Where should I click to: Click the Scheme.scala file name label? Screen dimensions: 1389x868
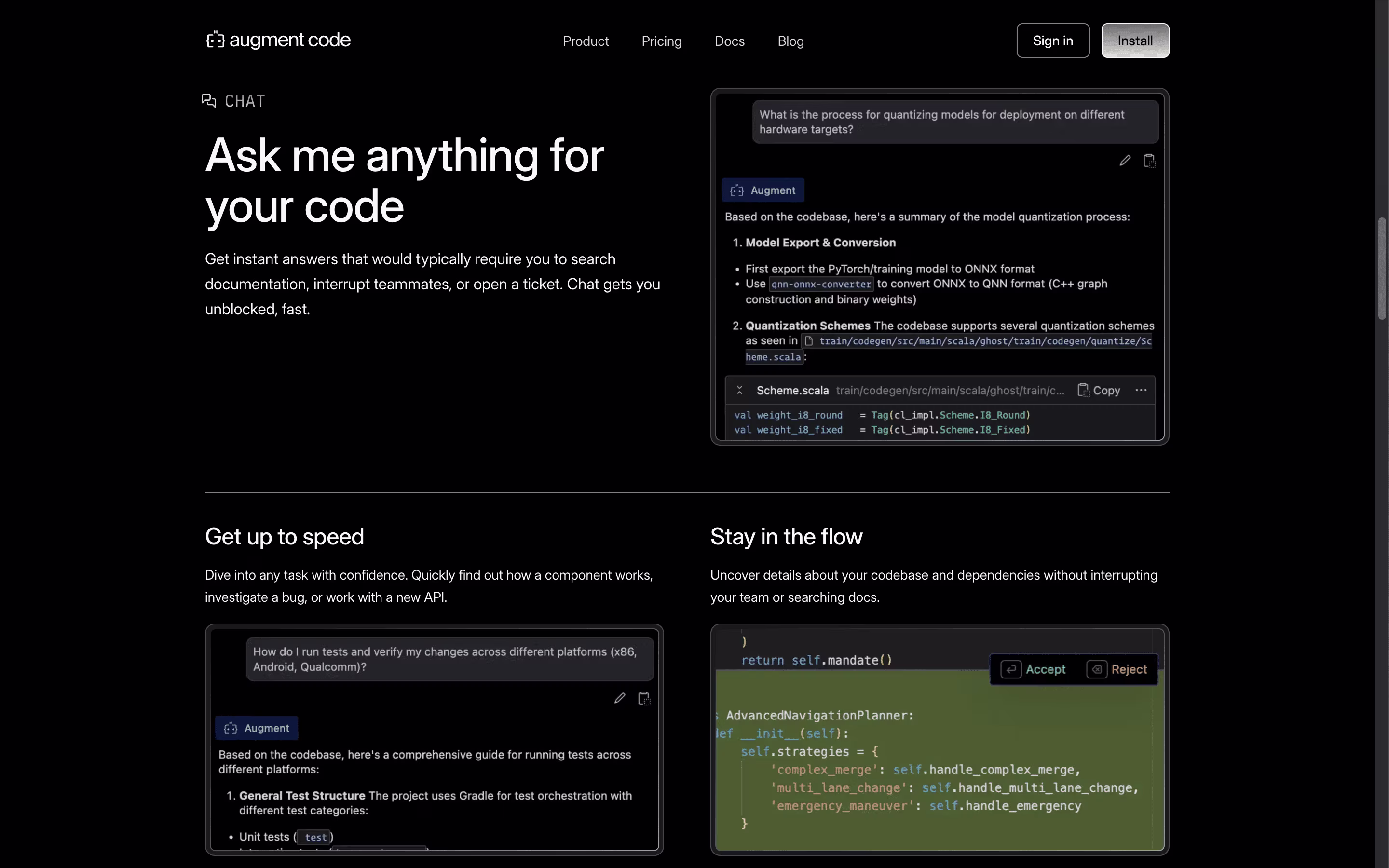point(792,391)
